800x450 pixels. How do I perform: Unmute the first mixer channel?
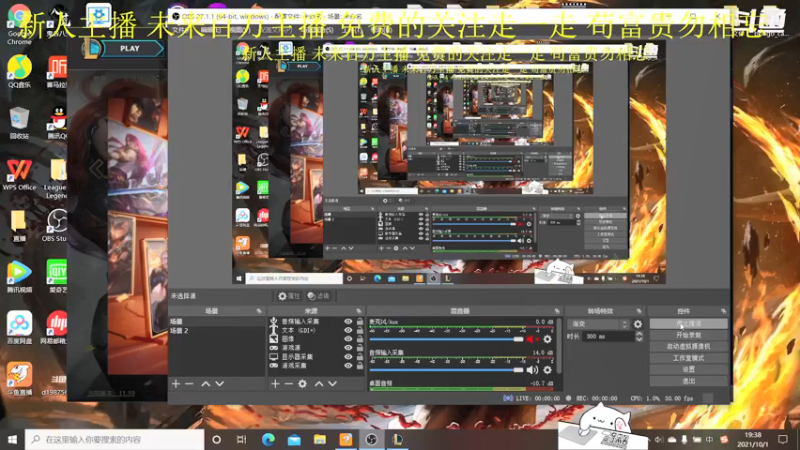click(x=532, y=339)
